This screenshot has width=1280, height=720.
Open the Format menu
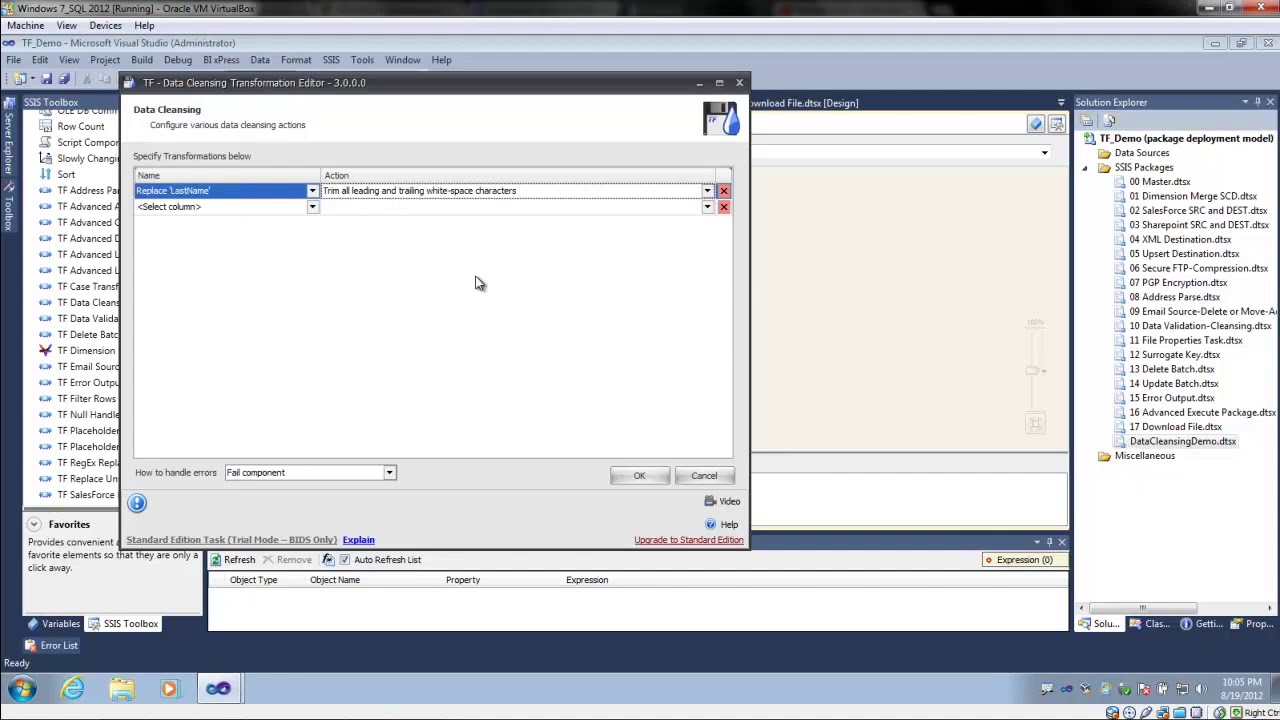[296, 60]
